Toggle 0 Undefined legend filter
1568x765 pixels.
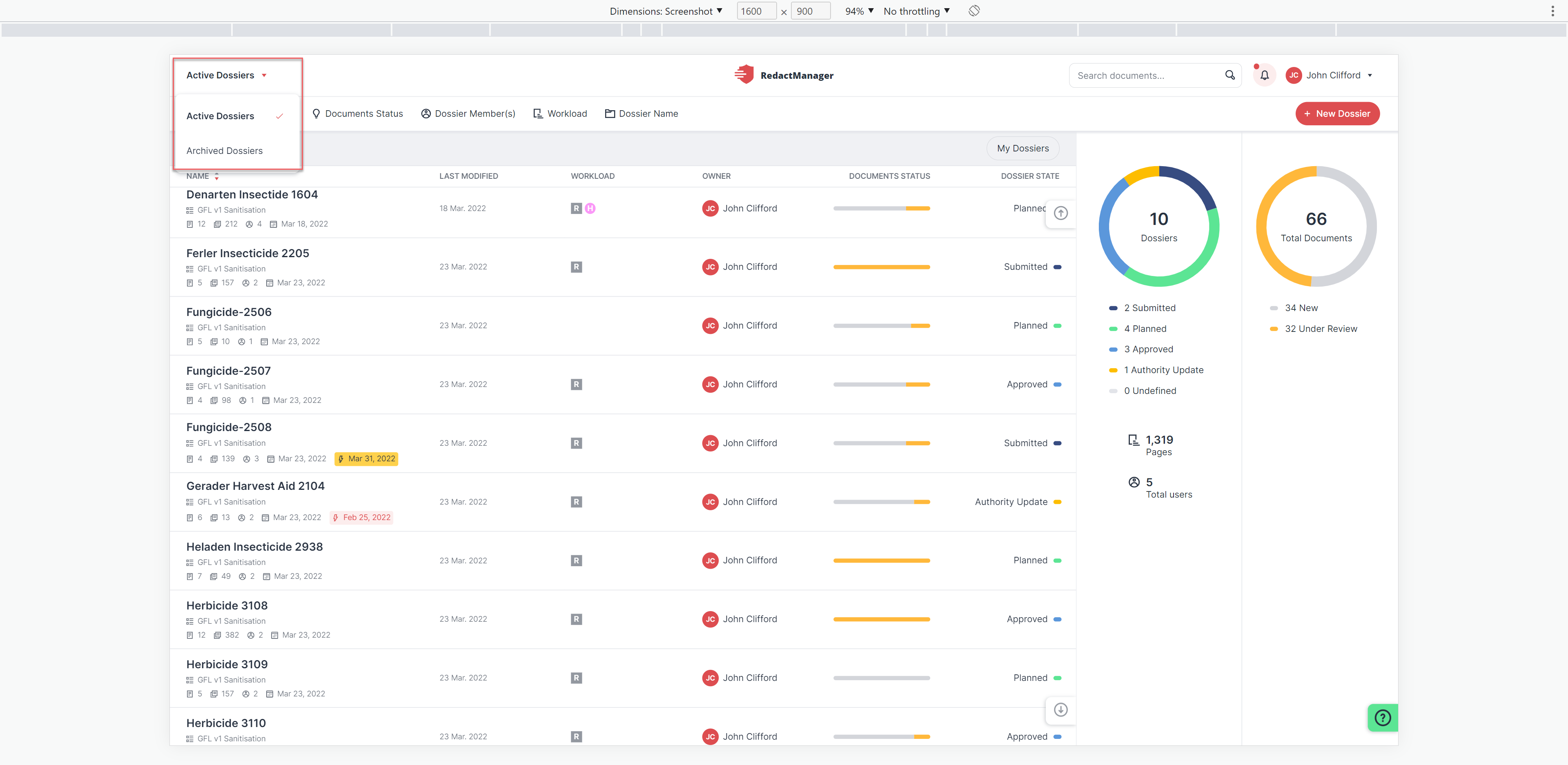point(1142,391)
